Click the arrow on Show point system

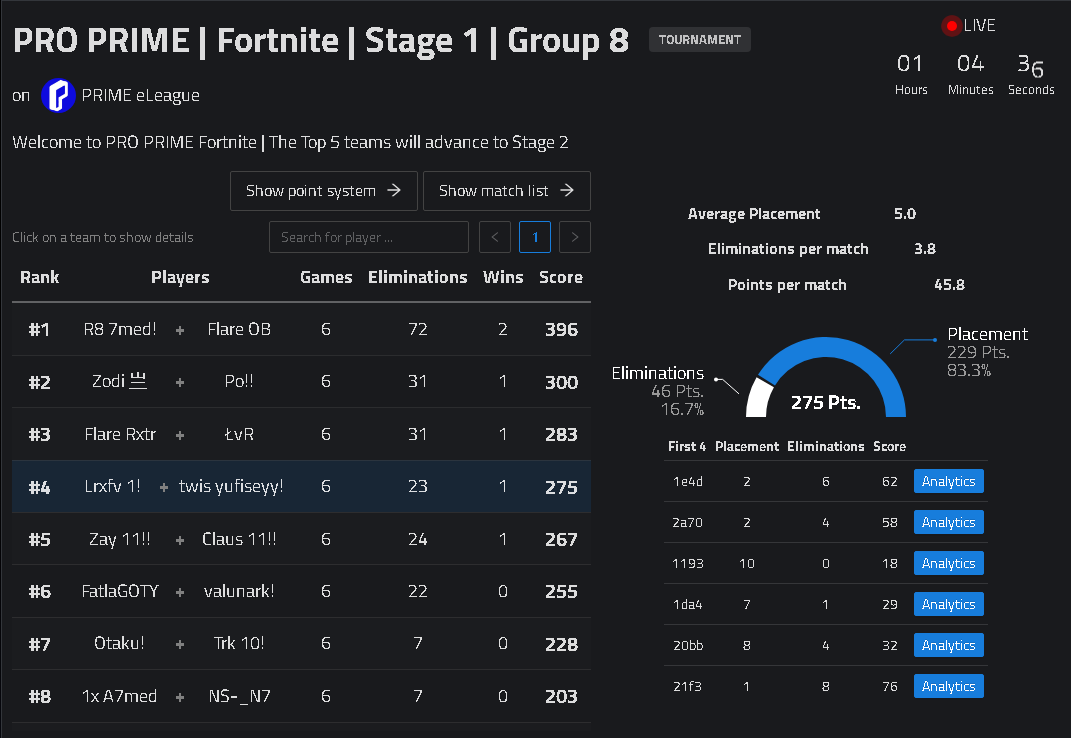(x=394, y=190)
